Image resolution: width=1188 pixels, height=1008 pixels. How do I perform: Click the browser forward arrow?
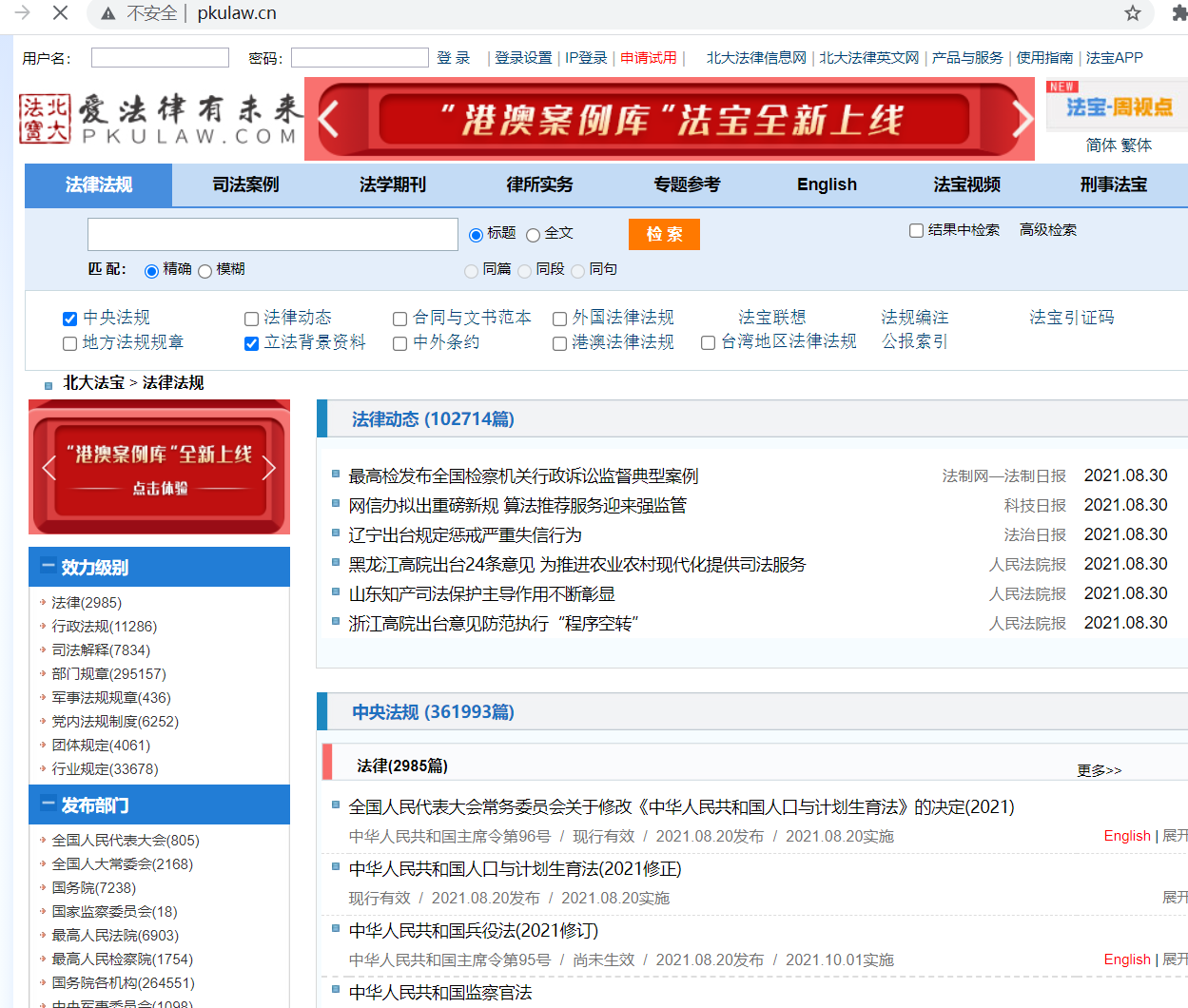(23, 12)
